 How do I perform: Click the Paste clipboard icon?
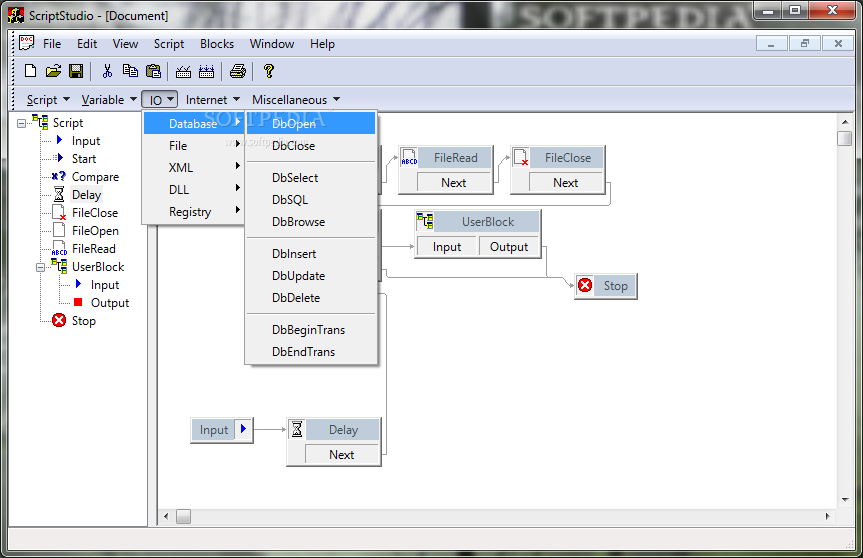153,71
